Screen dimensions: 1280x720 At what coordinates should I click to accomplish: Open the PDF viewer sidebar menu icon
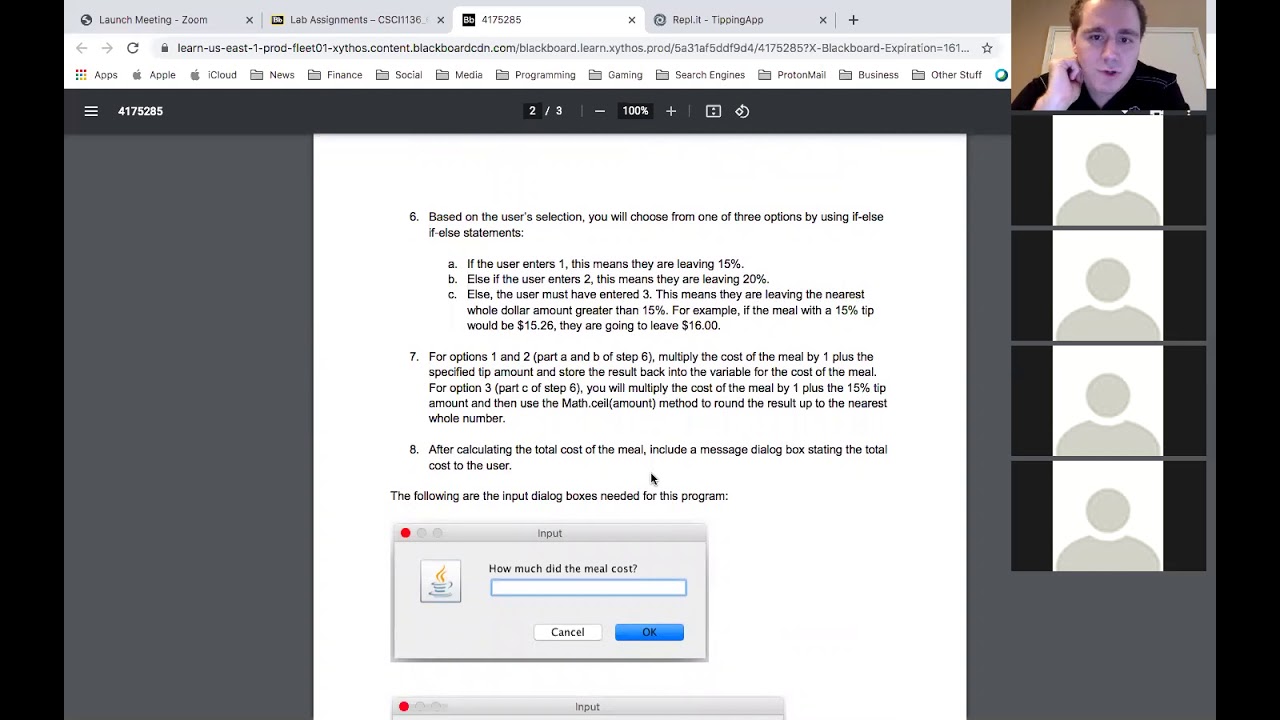pos(91,111)
